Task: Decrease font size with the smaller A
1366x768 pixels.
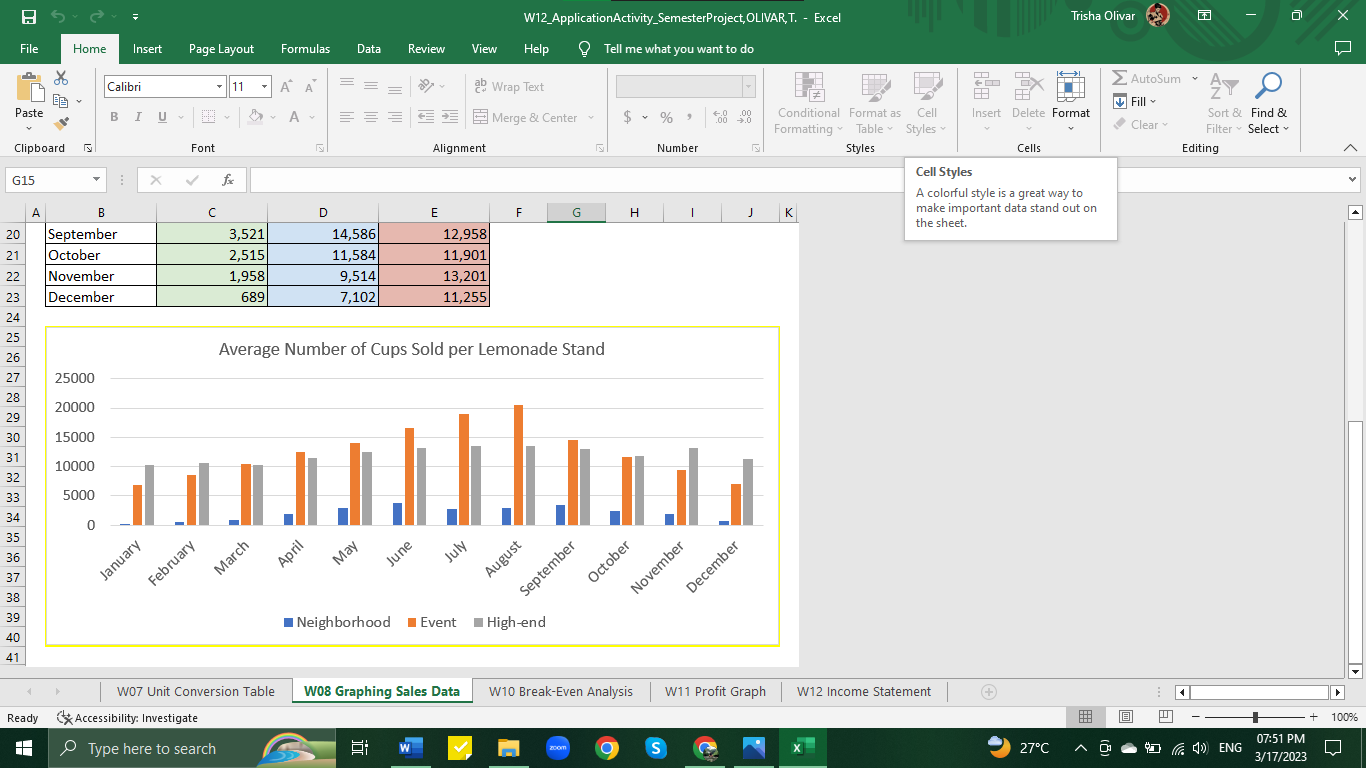Action: (x=313, y=87)
